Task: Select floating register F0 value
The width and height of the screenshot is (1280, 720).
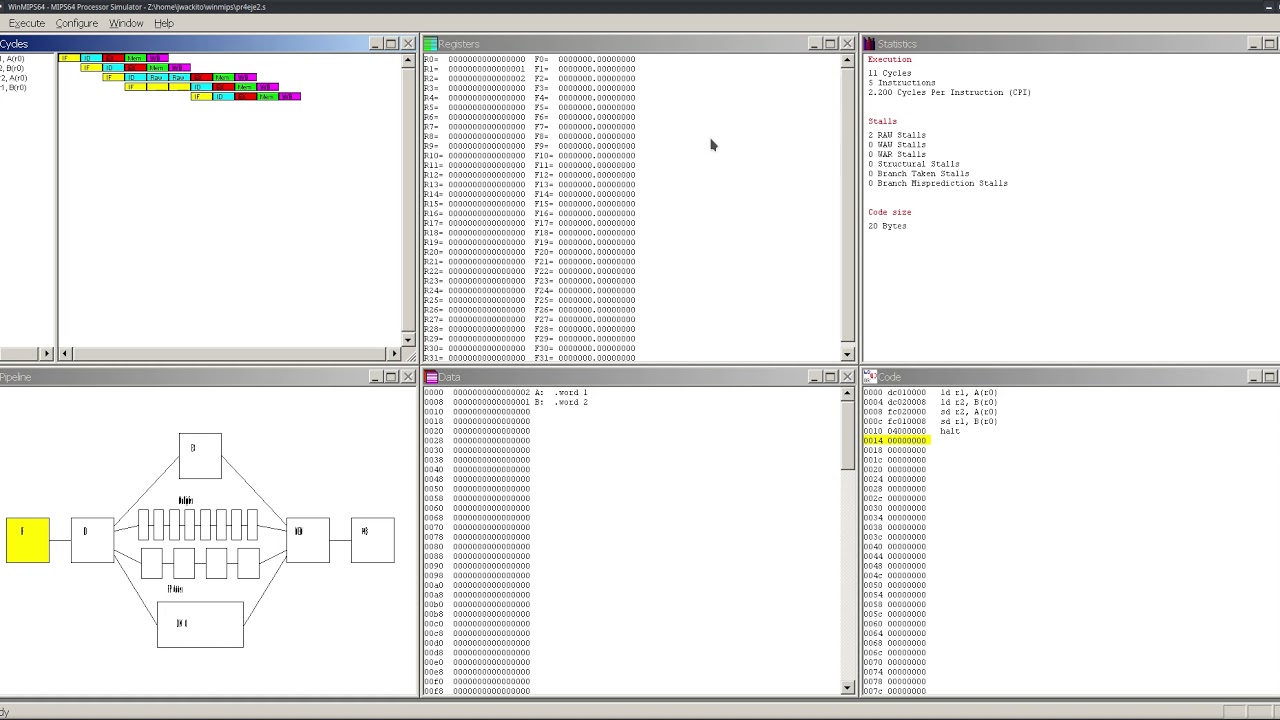Action: (596, 59)
